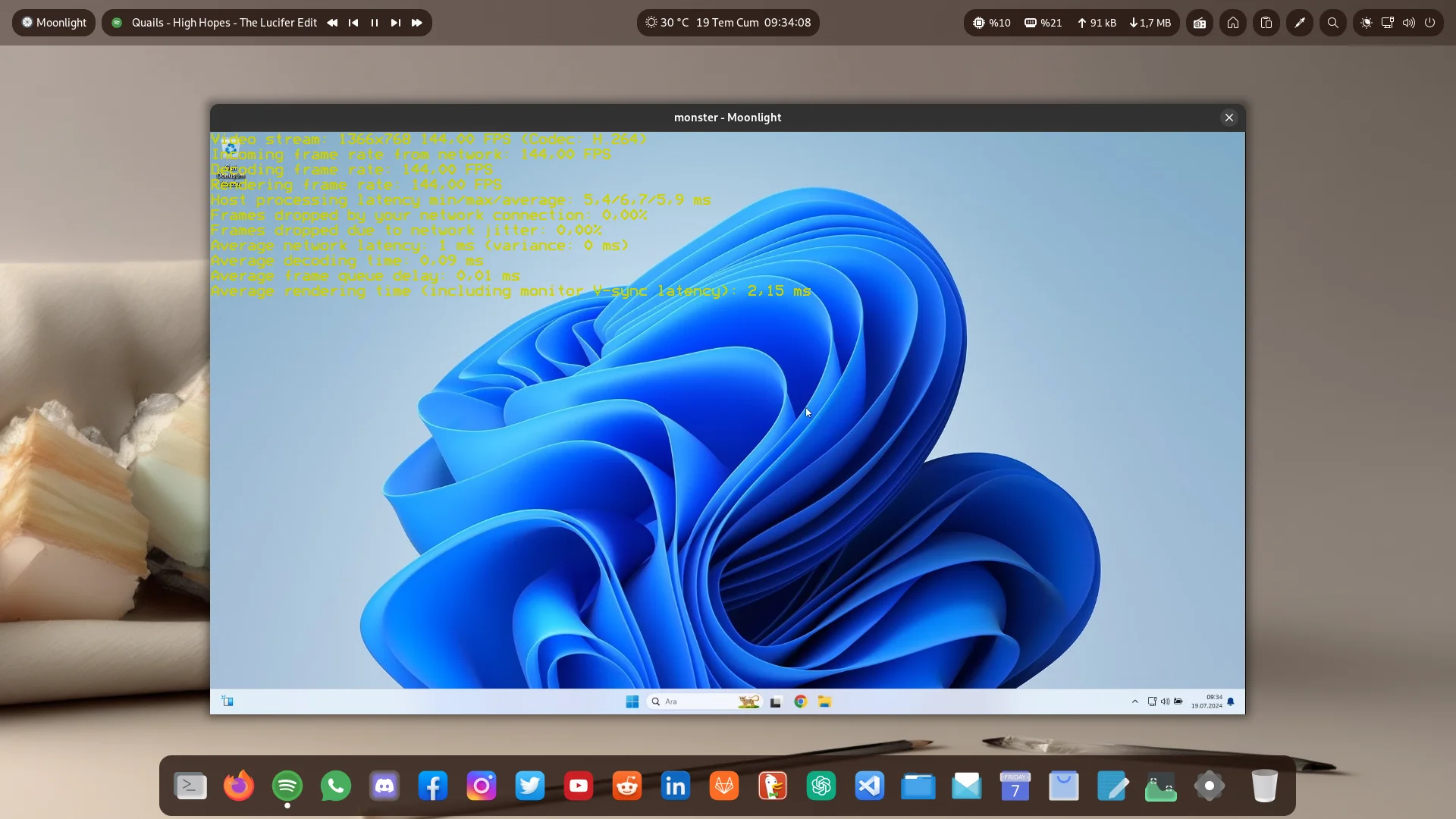This screenshot has height=819, width=1456.
Task: Open DuckDuckGo from the dock
Action: tap(773, 786)
